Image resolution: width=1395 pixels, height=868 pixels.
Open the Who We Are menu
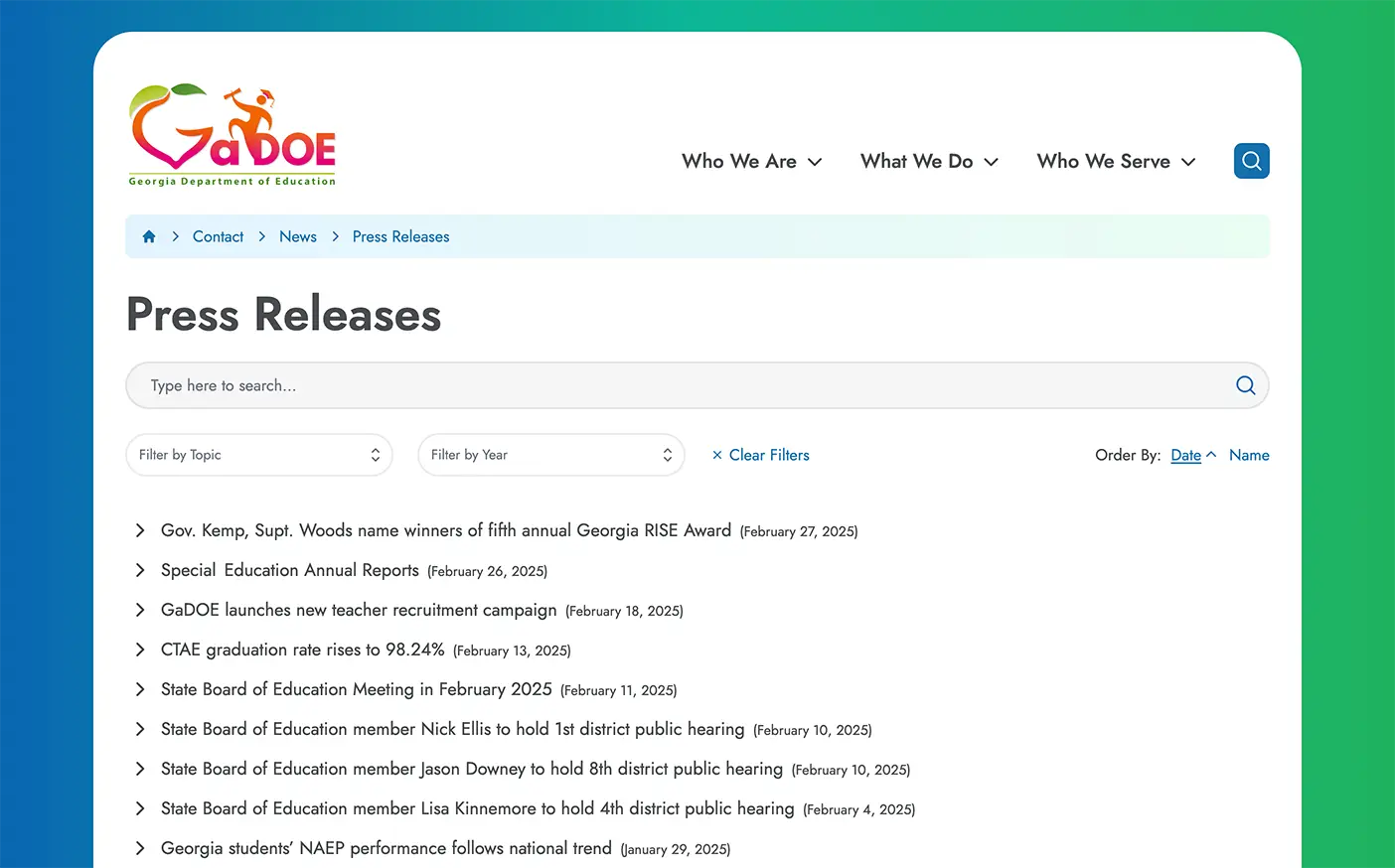tap(751, 161)
